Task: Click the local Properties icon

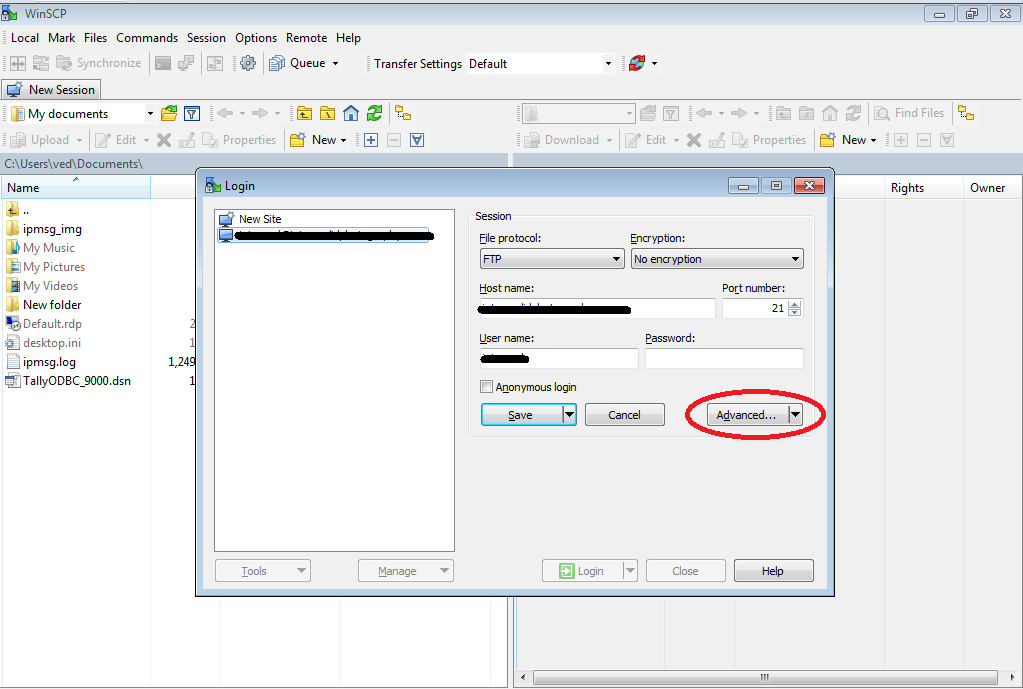Action: 209,140
